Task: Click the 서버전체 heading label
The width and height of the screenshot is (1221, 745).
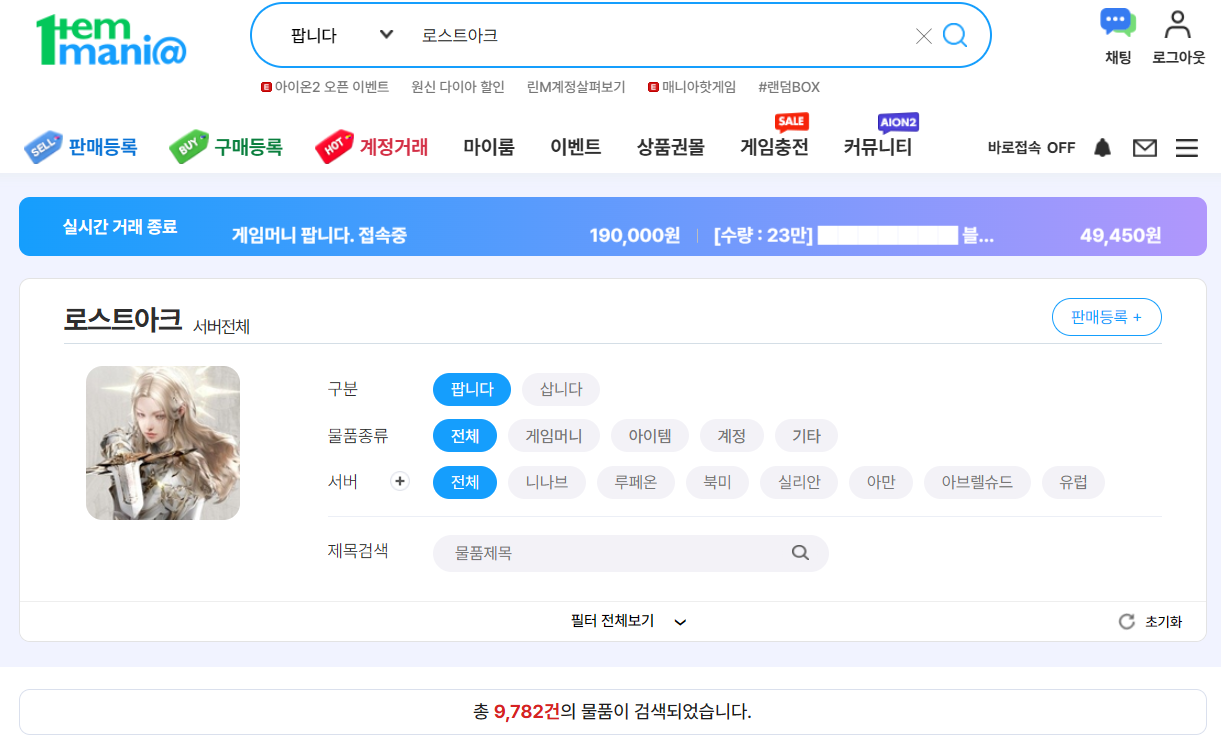Action: tap(222, 327)
